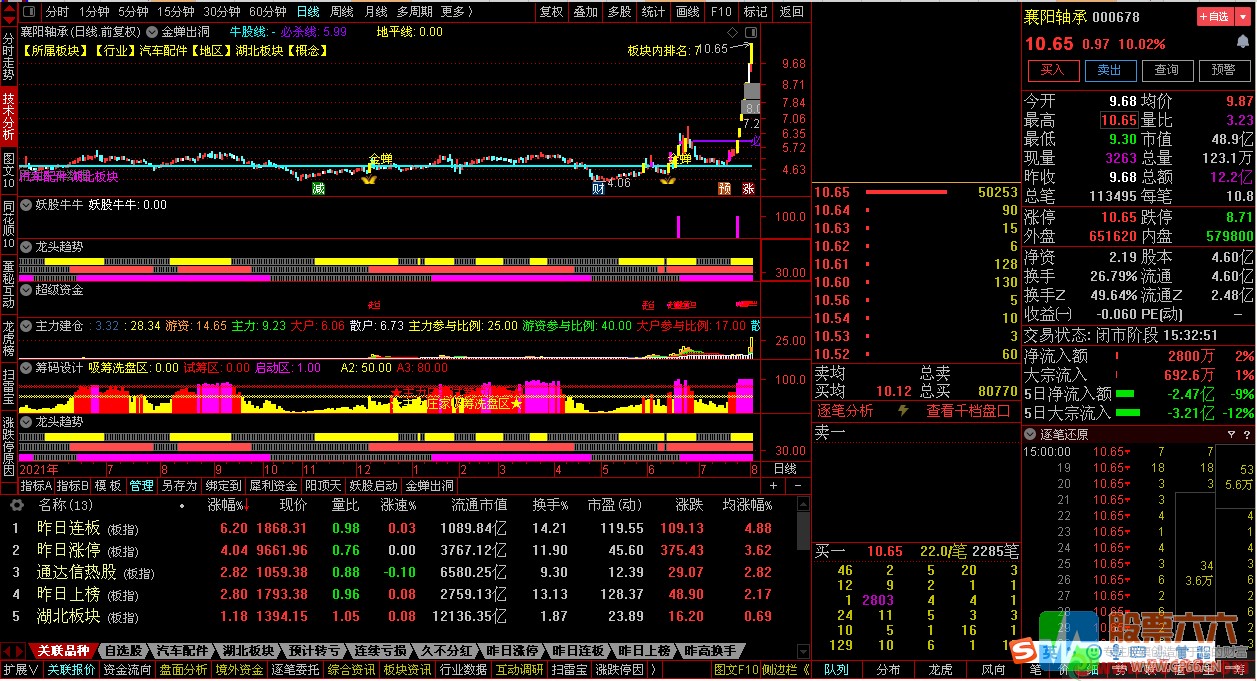This screenshot has width=1257, height=681.
Task: Click the panel layout icon left of 分时
Action: (x=29, y=12)
